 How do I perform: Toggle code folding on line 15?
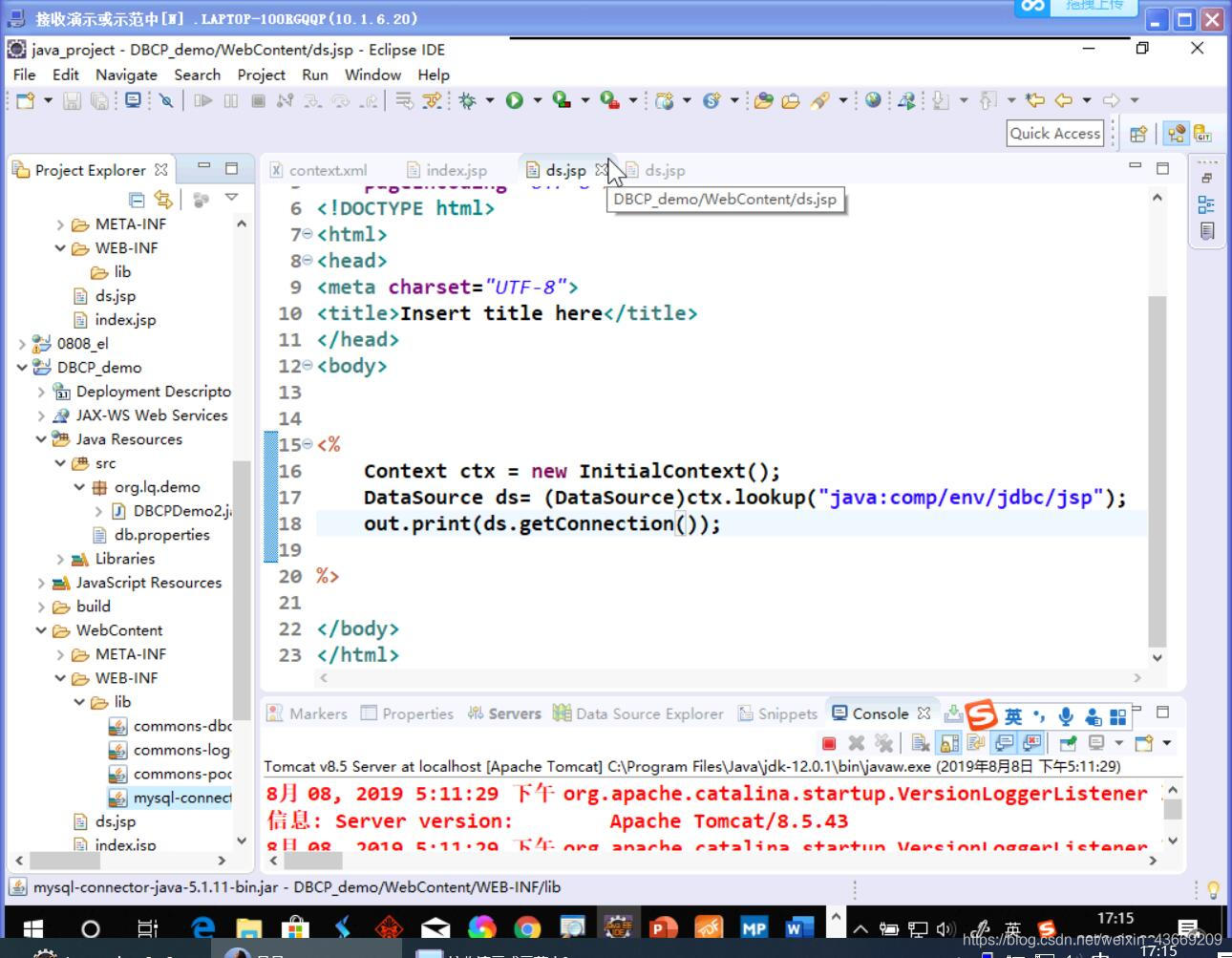[x=308, y=444]
